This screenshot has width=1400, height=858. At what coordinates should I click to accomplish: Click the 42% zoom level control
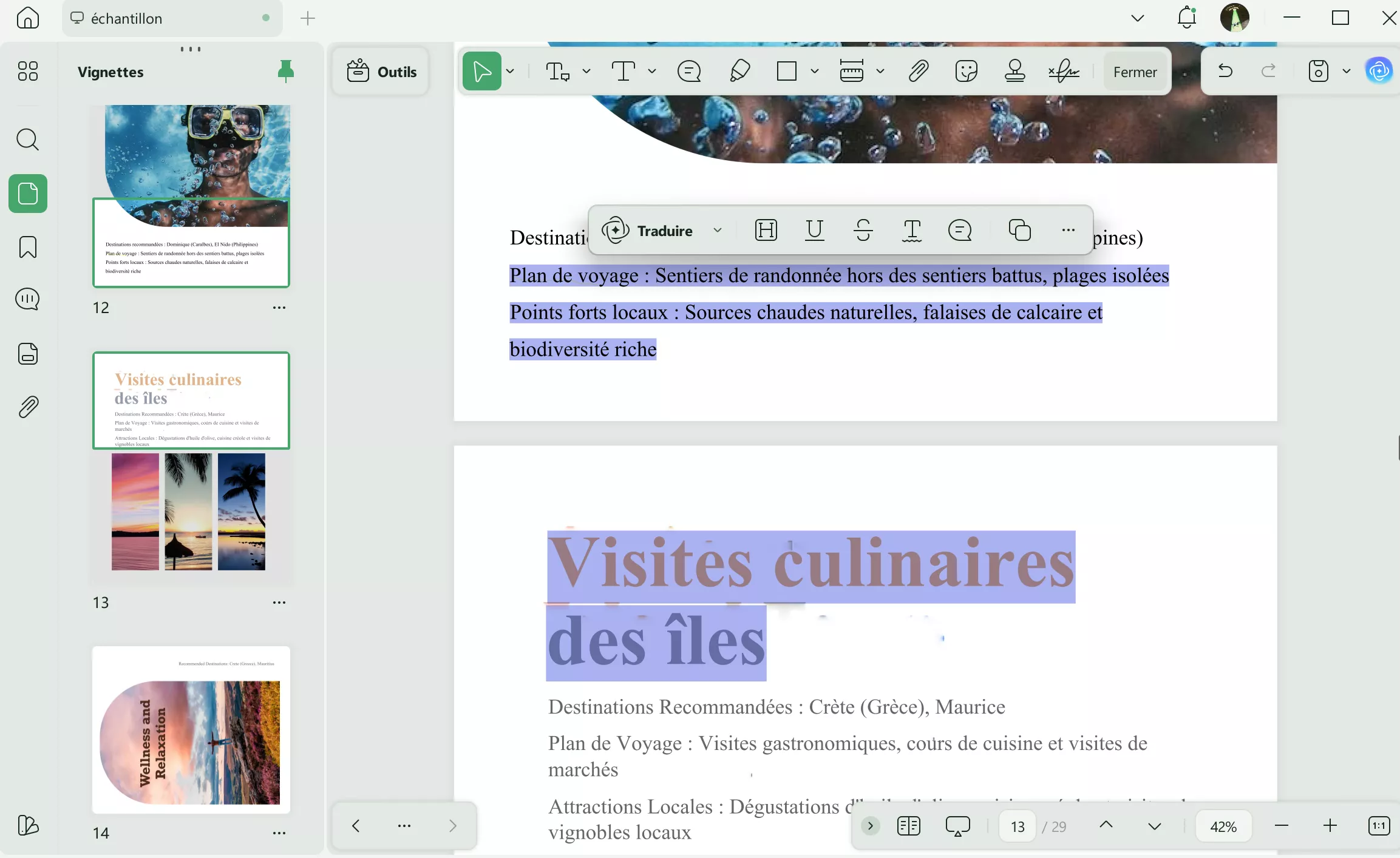[x=1223, y=826]
